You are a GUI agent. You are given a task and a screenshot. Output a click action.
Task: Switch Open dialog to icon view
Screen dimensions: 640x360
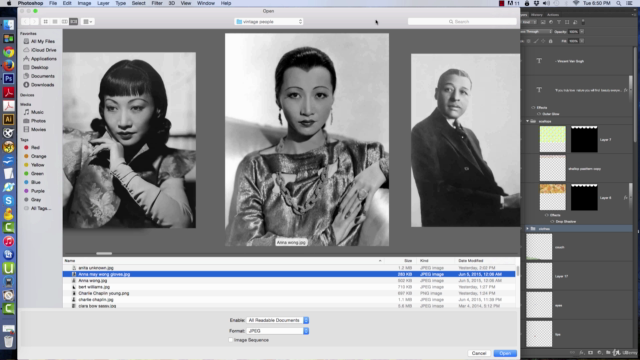45,21
